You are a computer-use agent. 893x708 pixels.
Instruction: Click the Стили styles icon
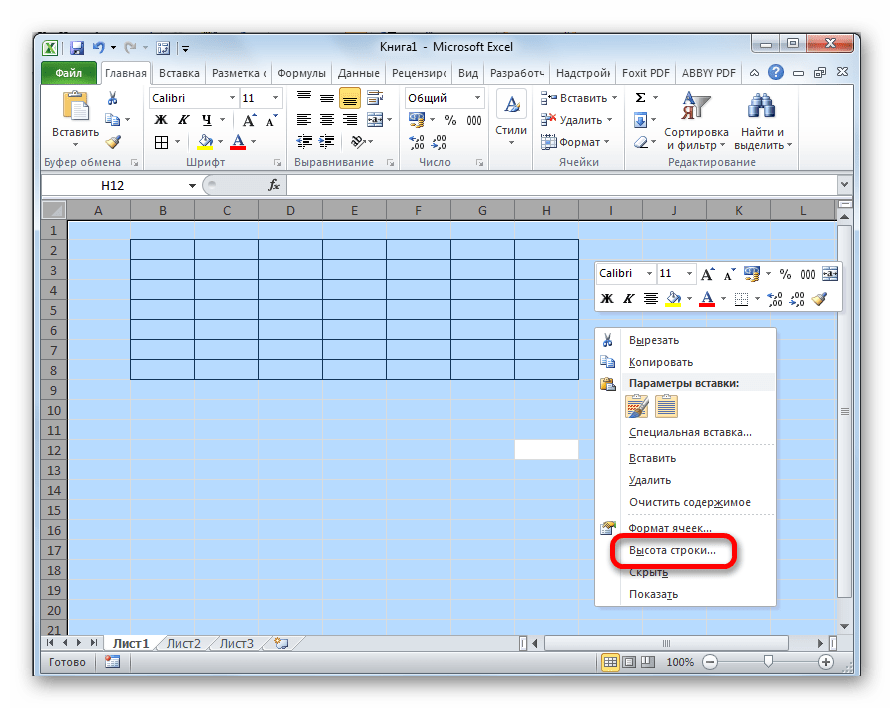pyautogui.click(x=511, y=104)
